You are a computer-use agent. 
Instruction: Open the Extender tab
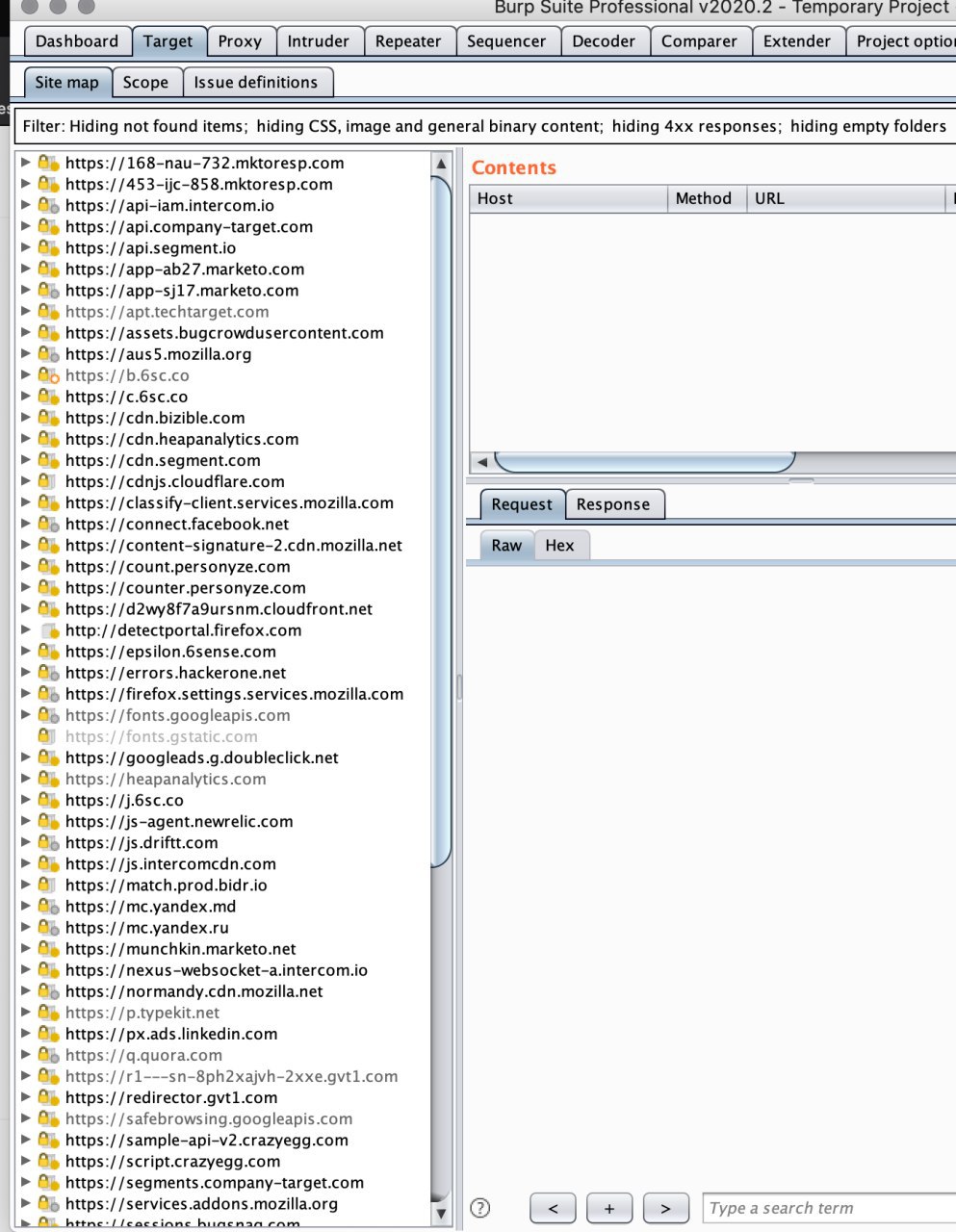[797, 41]
